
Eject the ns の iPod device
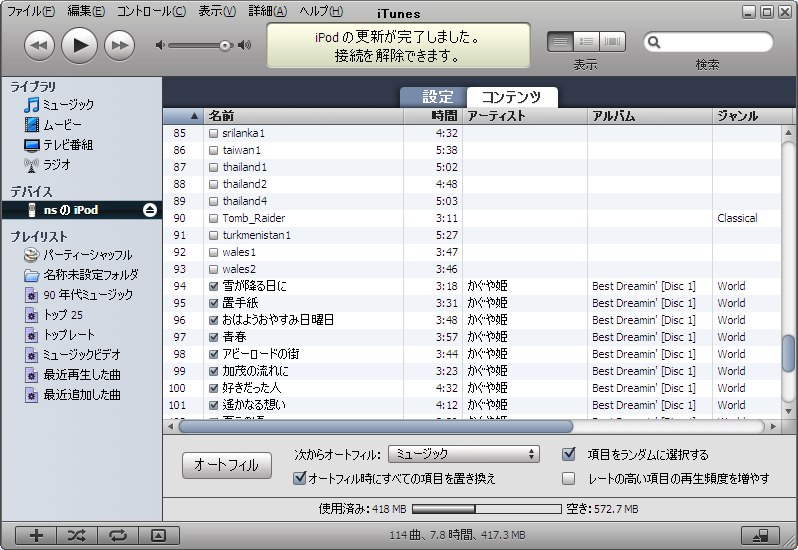coord(150,210)
